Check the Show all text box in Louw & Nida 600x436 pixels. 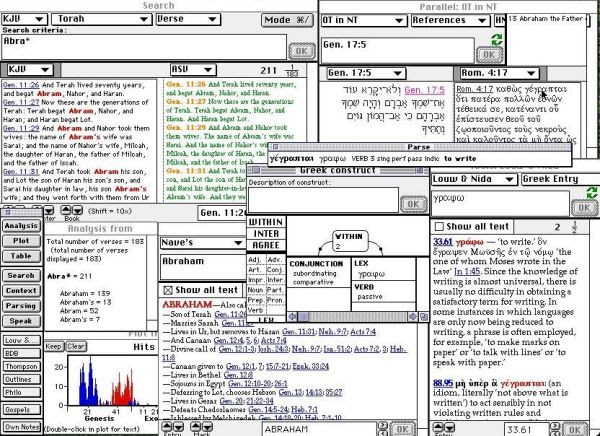pyautogui.click(x=439, y=227)
